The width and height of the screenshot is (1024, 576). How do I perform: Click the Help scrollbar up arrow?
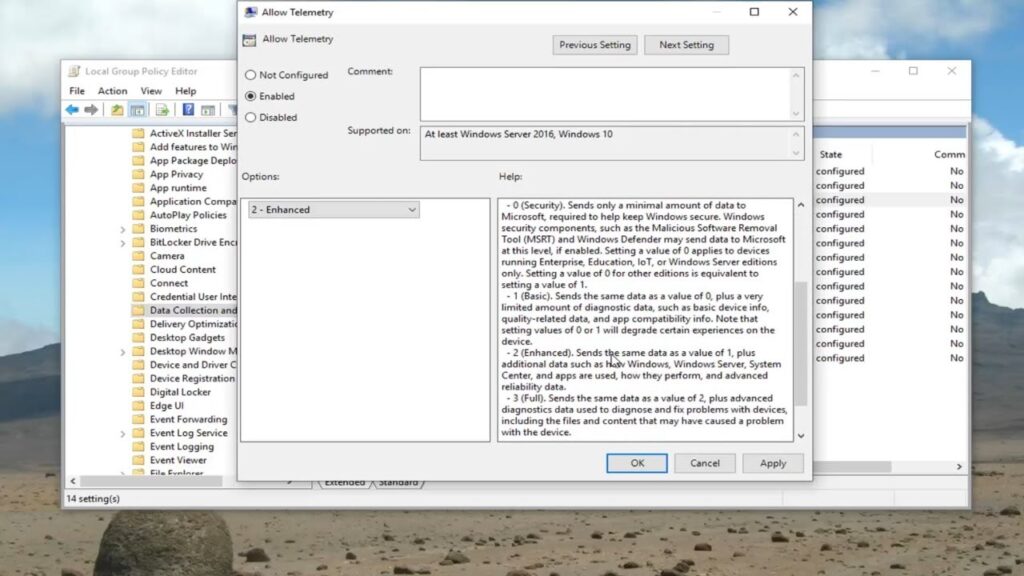tap(801, 205)
